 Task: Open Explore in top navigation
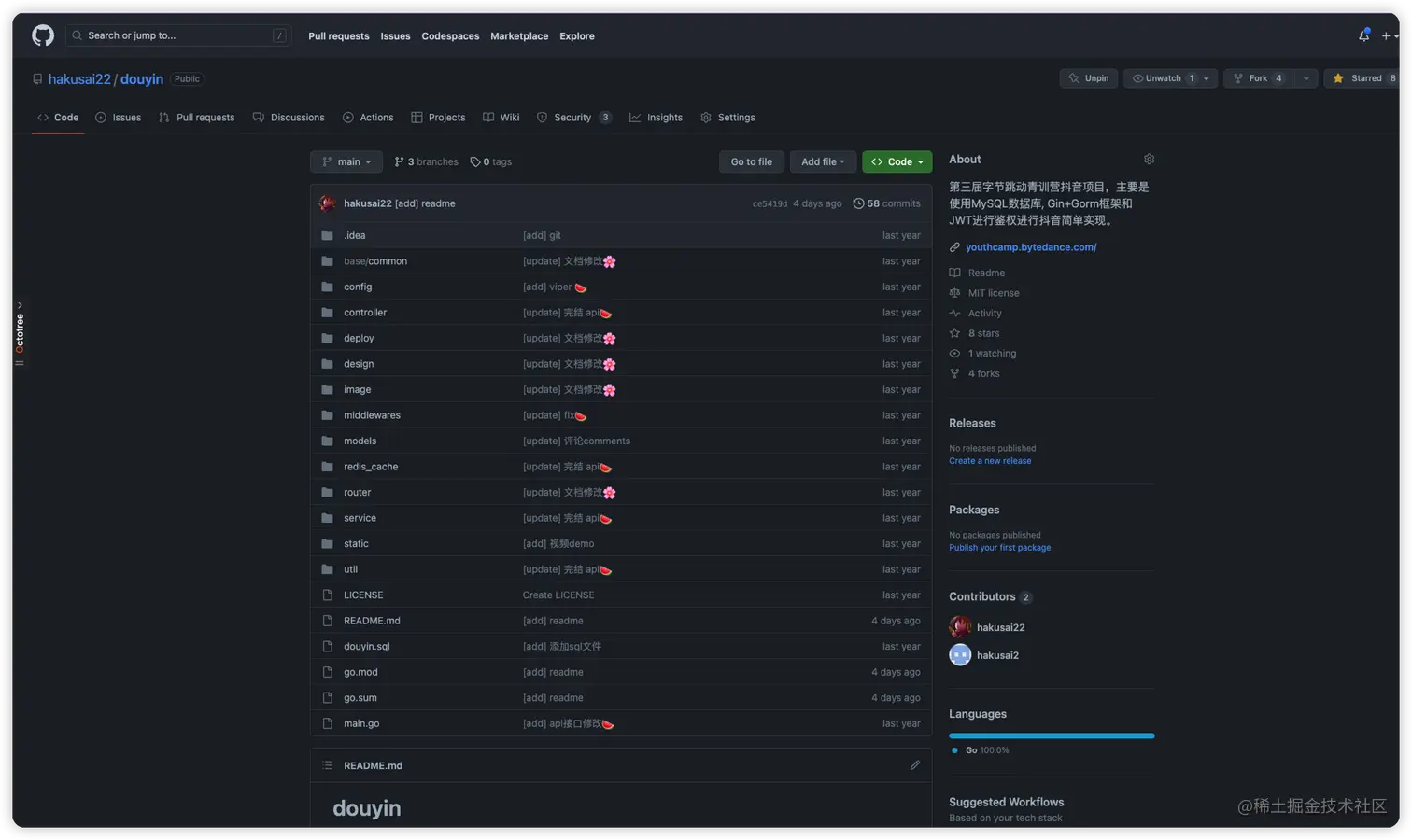(577, 36)
